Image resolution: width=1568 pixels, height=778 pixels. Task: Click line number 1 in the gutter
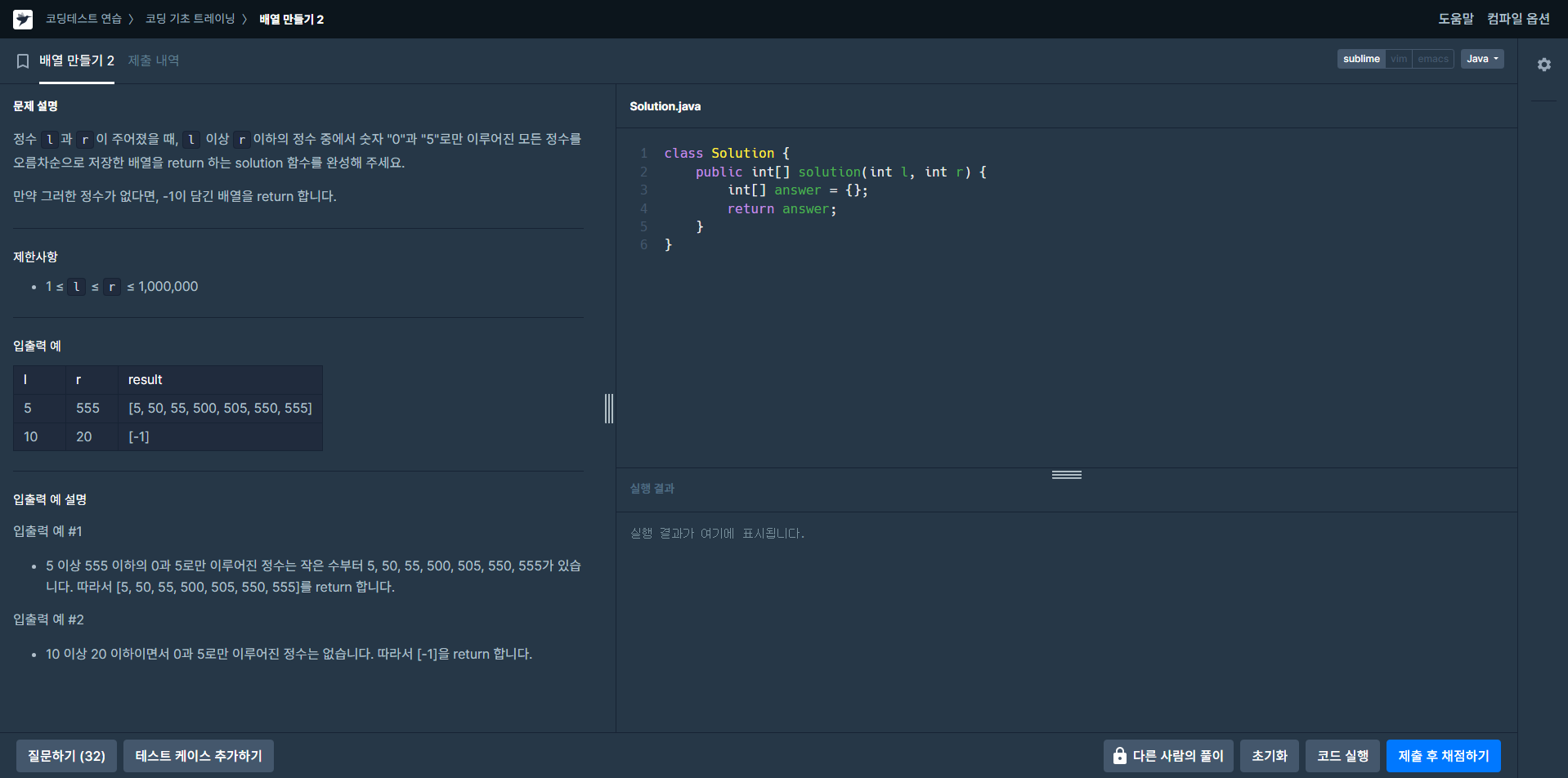coord(643,154)
